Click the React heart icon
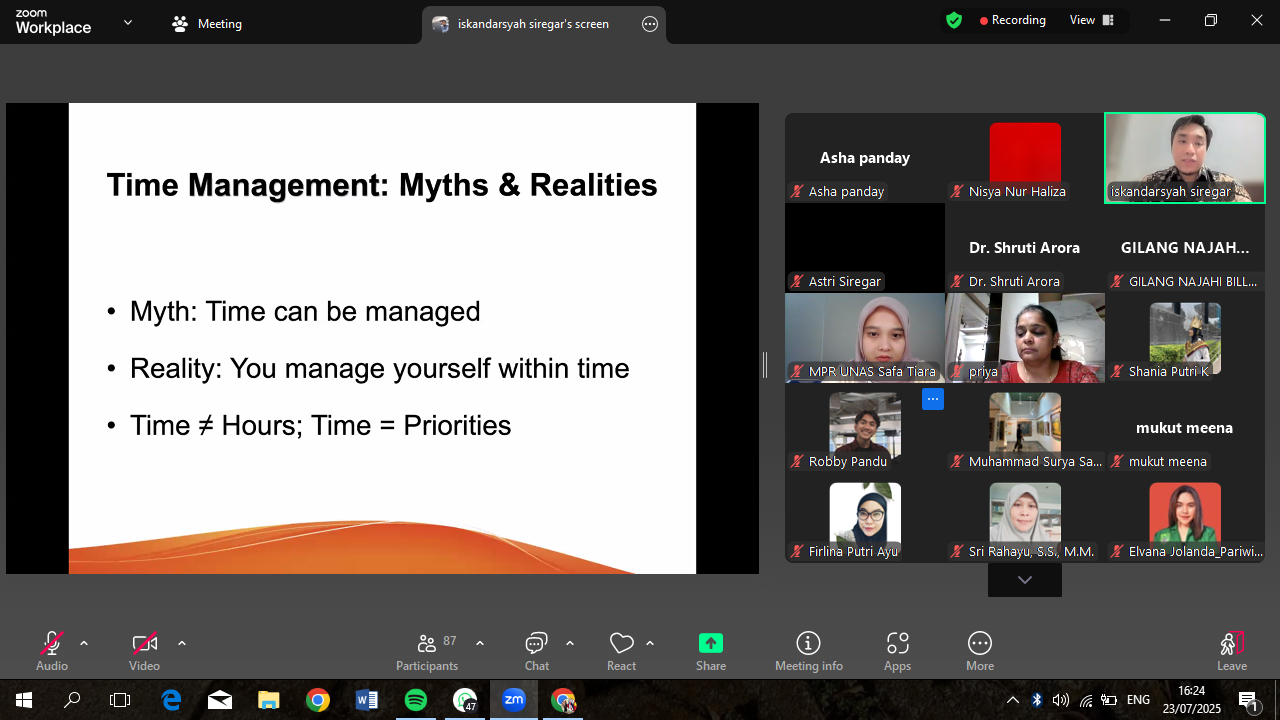Viewport: 1280px width, 720px height. point(621,651)
